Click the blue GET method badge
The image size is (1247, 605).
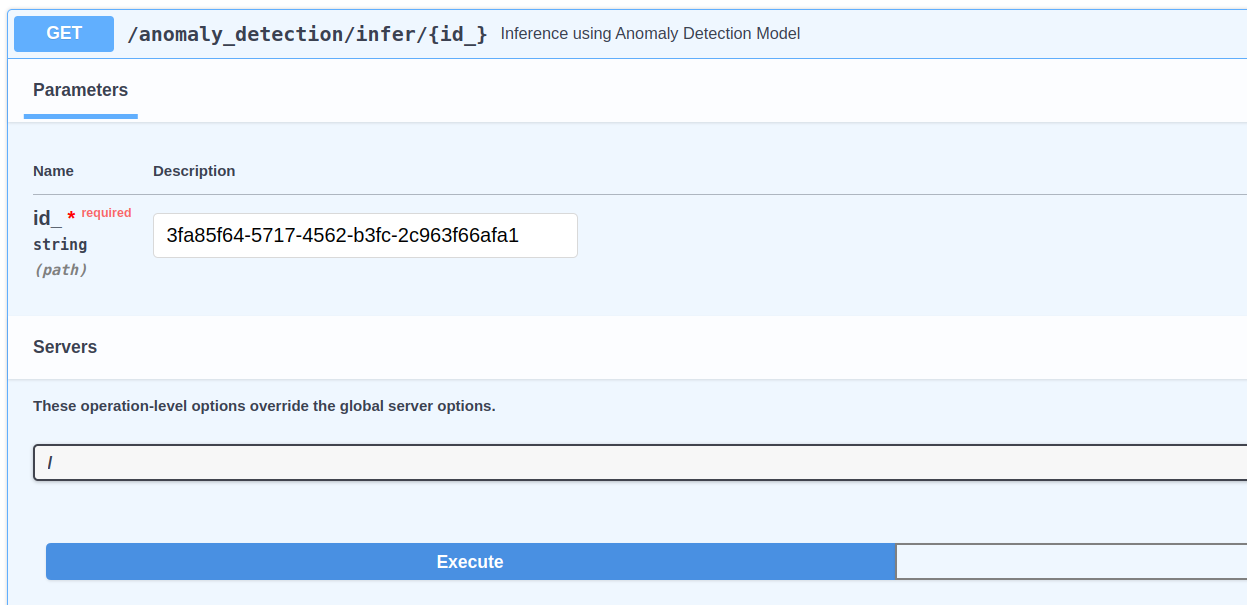click(x=64, y=33)
